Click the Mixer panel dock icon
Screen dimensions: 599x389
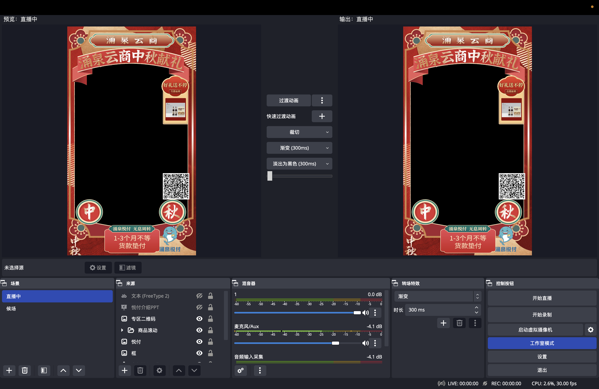coord(235,283)
